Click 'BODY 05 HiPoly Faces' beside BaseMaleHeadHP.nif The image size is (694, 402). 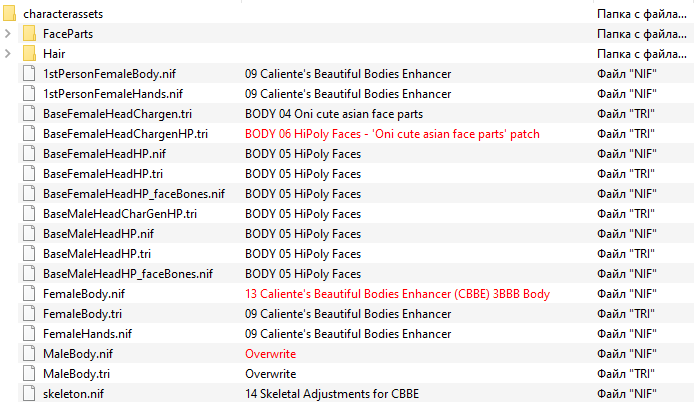point(303,233)
